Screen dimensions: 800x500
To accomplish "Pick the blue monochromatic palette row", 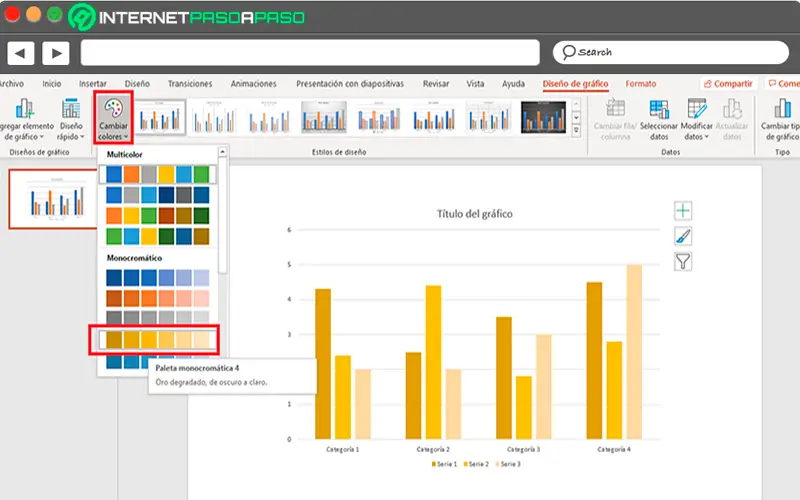I will [x=158, y=278].
